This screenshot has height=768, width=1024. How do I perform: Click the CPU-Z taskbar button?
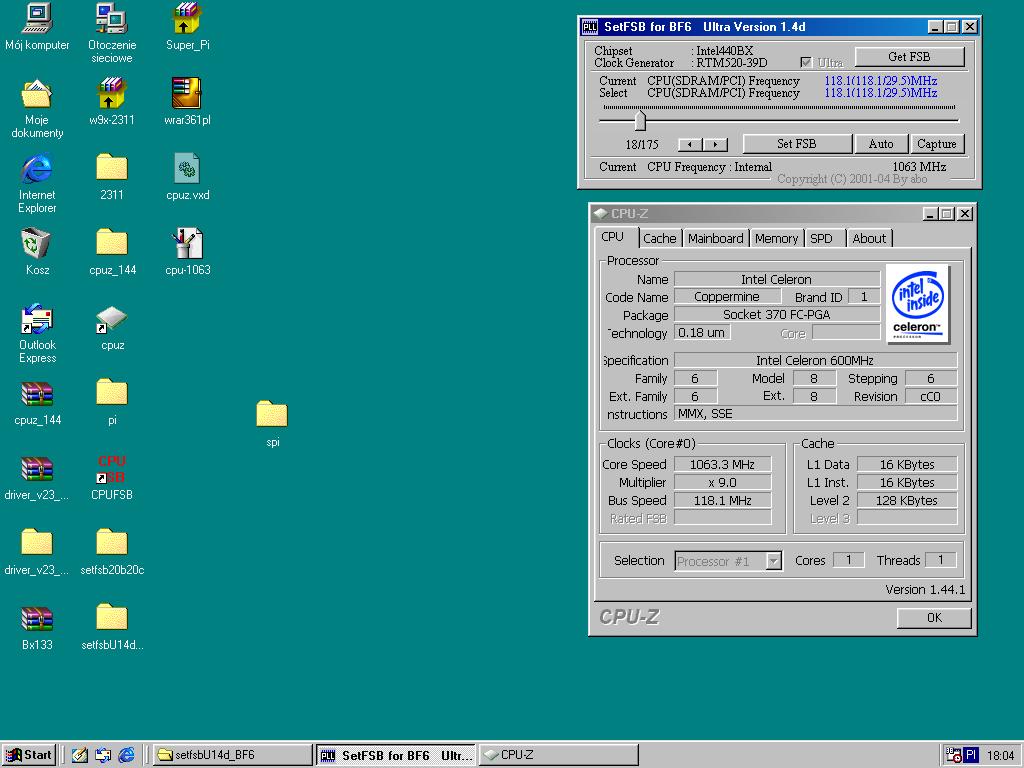(558, 755)
